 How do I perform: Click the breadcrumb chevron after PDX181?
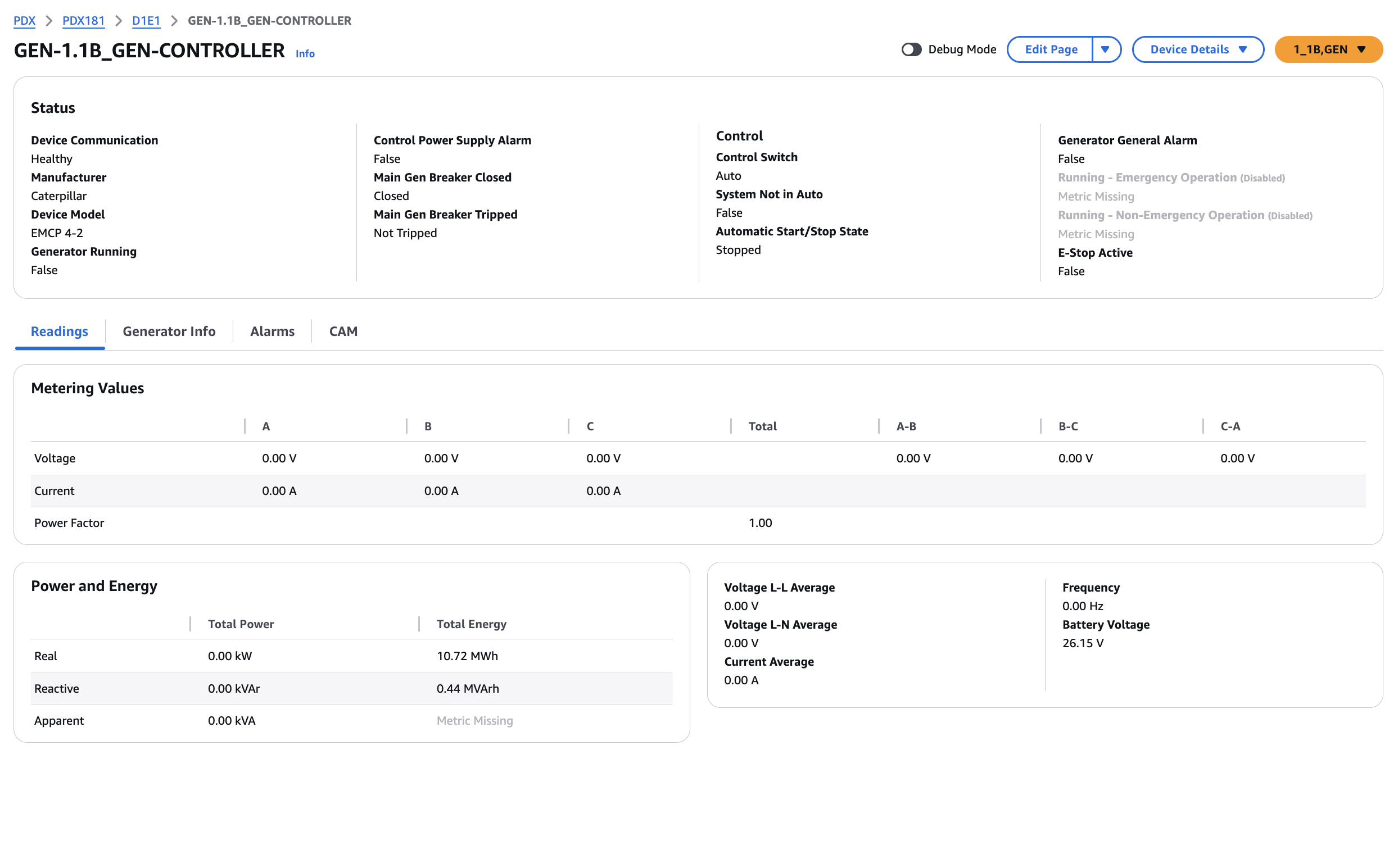(118, 21)
